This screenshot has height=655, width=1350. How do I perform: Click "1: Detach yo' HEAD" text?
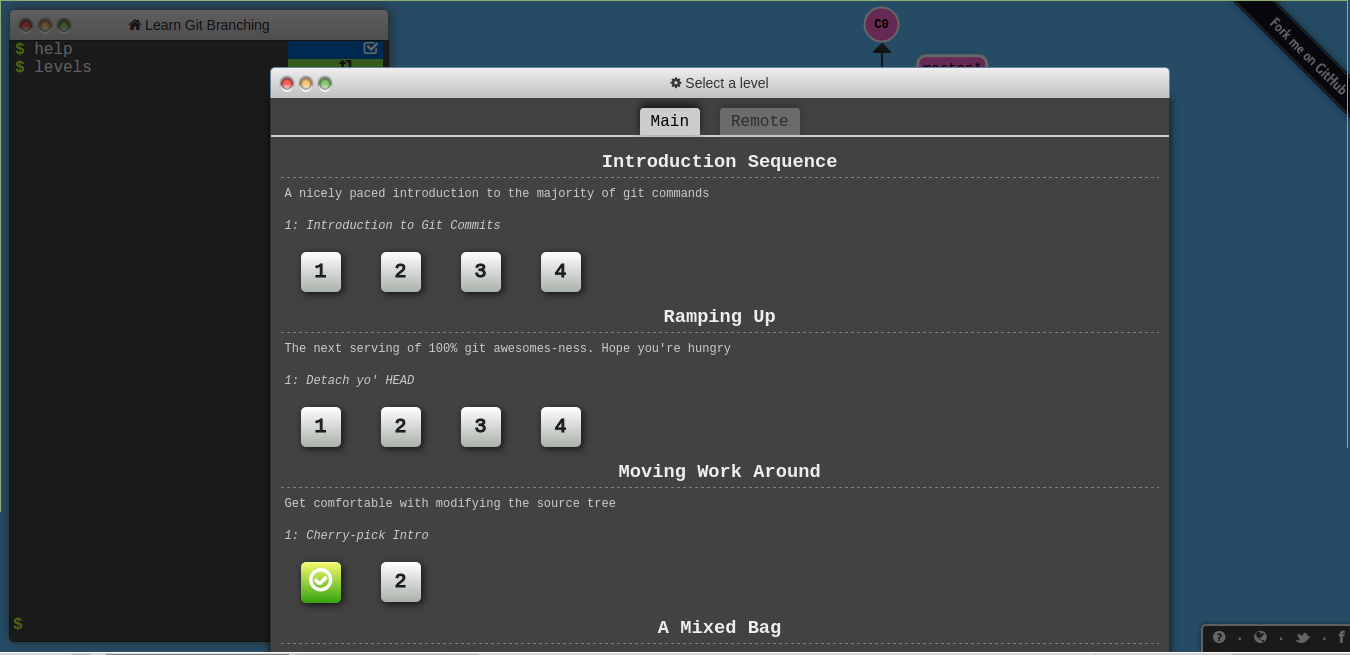point(349,381)
